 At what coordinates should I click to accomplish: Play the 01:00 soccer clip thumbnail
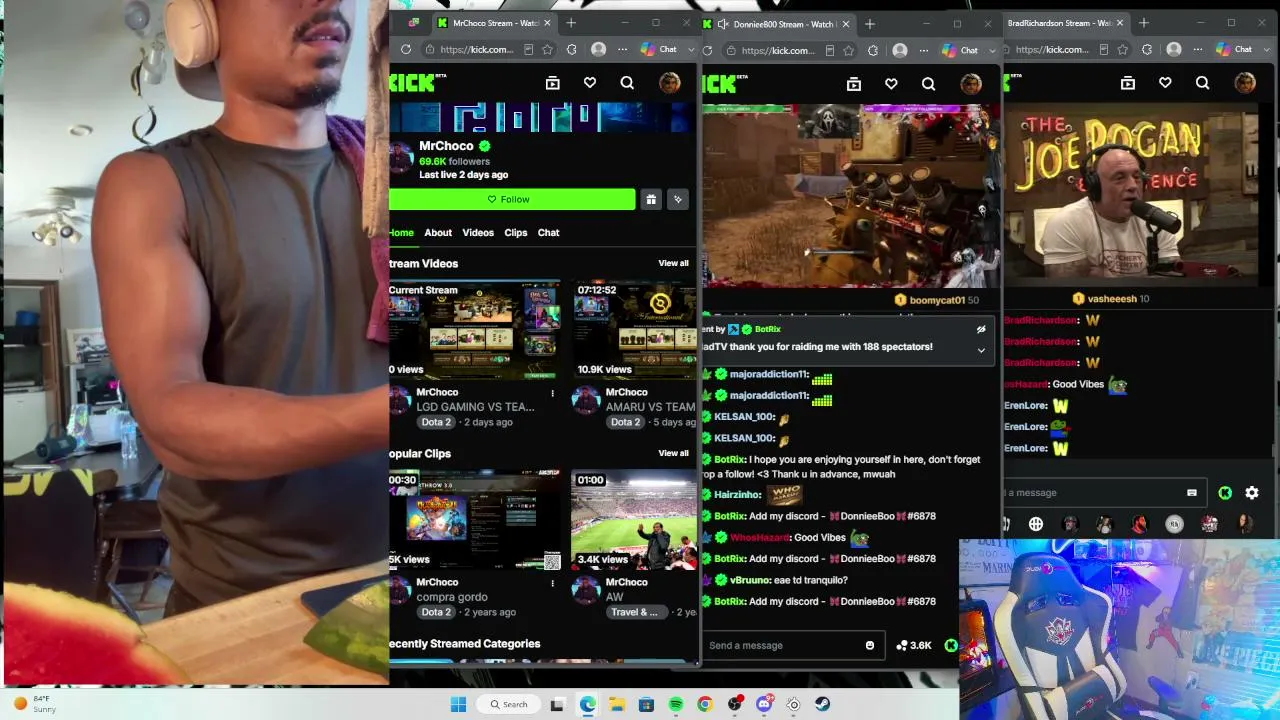(634, 520)
